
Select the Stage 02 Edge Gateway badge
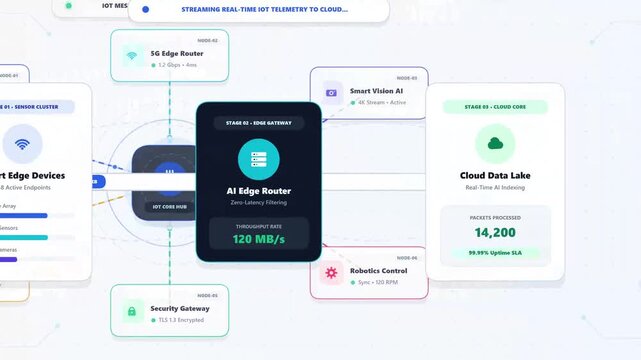pyautogui.click(x=258, y=123)
